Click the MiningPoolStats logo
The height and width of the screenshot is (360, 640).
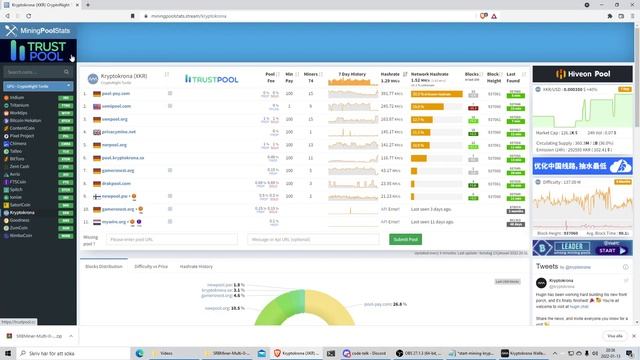[x=38, y=31]
